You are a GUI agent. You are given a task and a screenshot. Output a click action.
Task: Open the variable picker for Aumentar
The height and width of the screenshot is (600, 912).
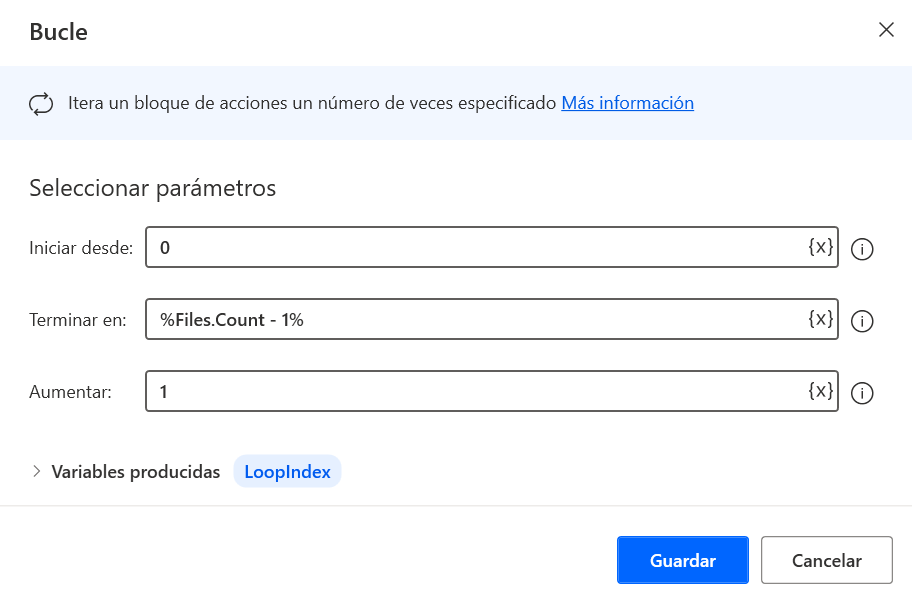point(820,391)
